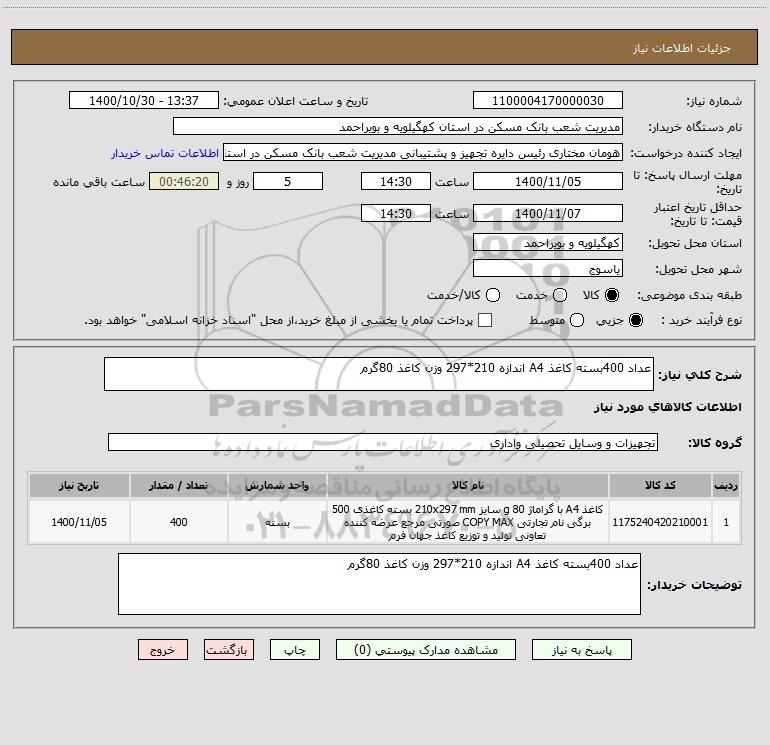Screen dimensions: 770x745
Task: Click the need date cell 1400/11/05
Action: coord(79,522)
